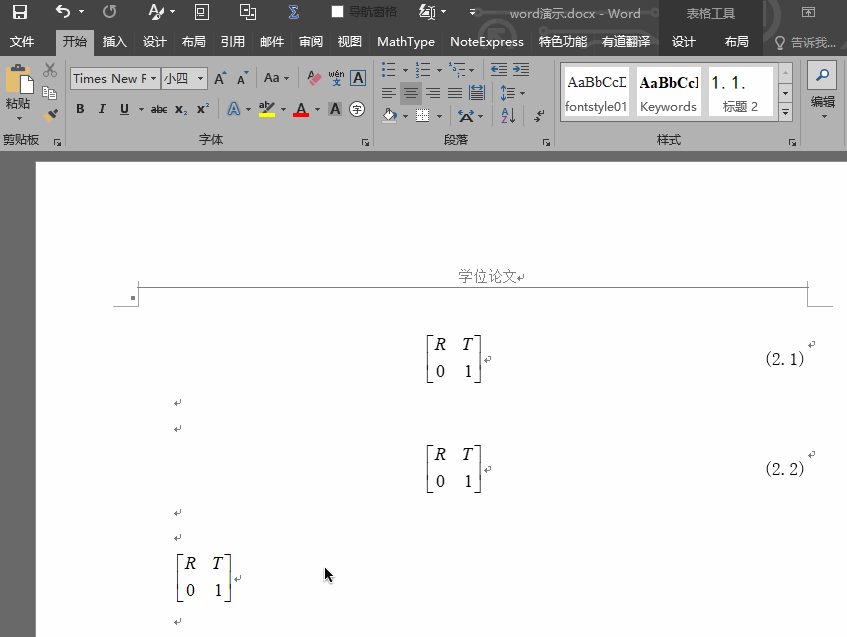Open the Aa change case dropdown
Viewport: 847px width, 637px height.
[x=276, y=78]
